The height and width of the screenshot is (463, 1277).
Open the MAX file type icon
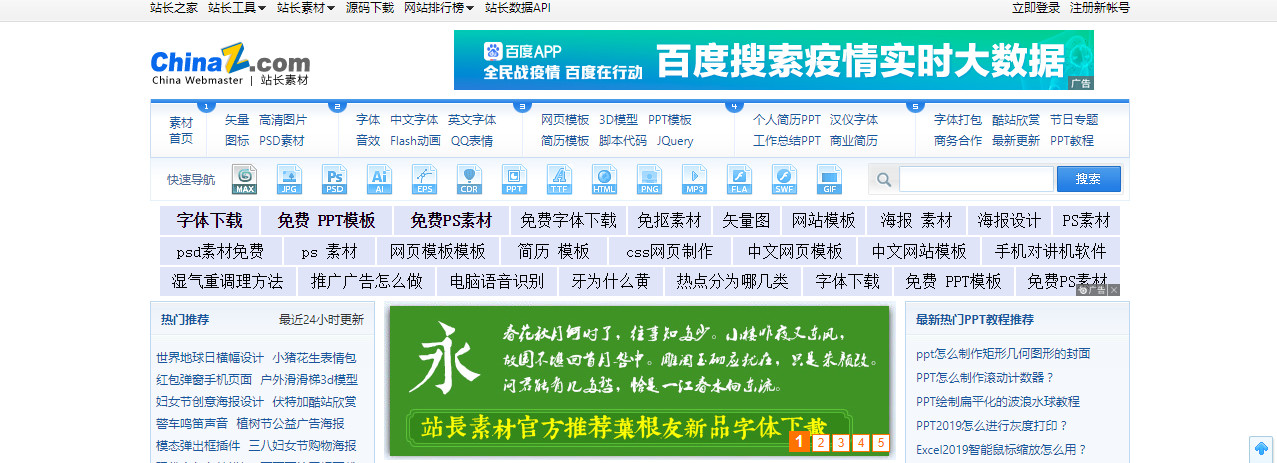click(x=245, y=179)
